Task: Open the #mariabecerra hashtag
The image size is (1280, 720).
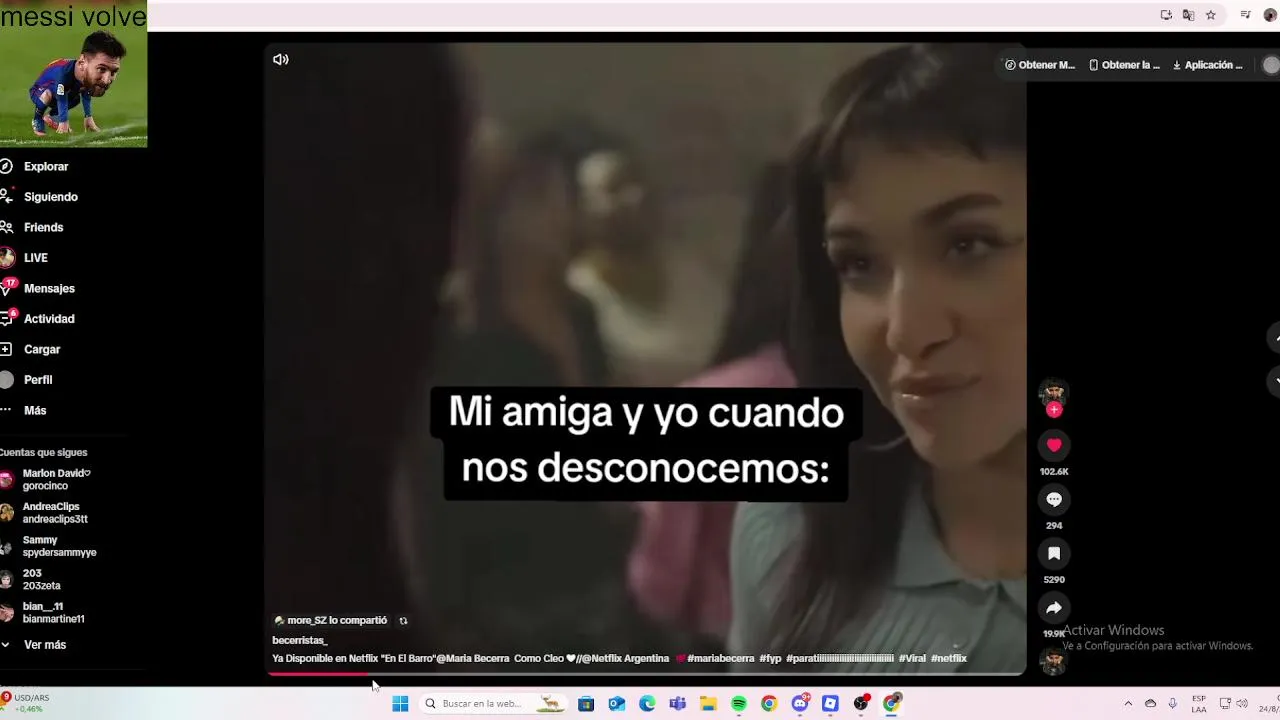Action: coord(721,658)
